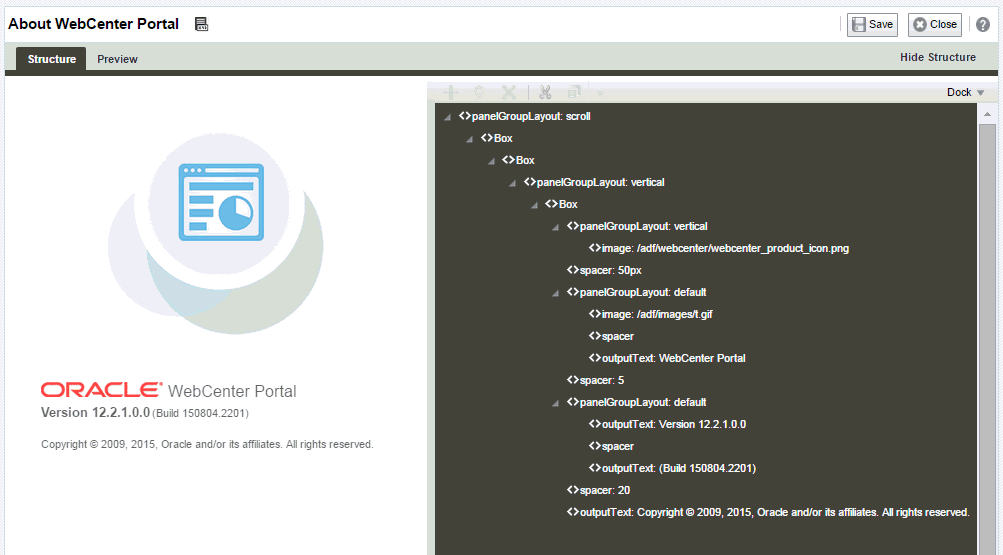The width and height of the screenshot is (1003, 555).
Task: Select panelGroupLayout: scroll tree row
Action: (x=525, y=116)
